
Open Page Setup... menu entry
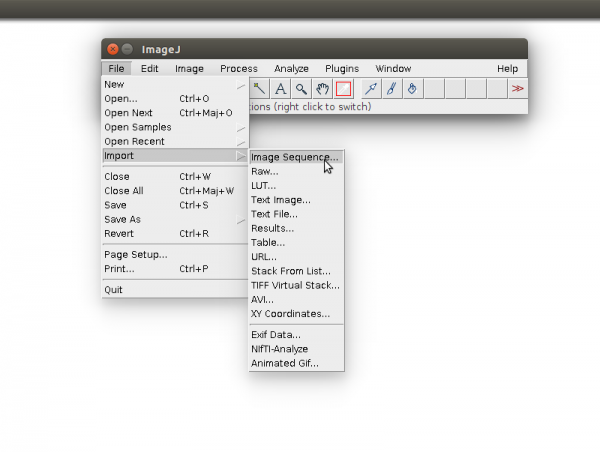coord(176,255)
